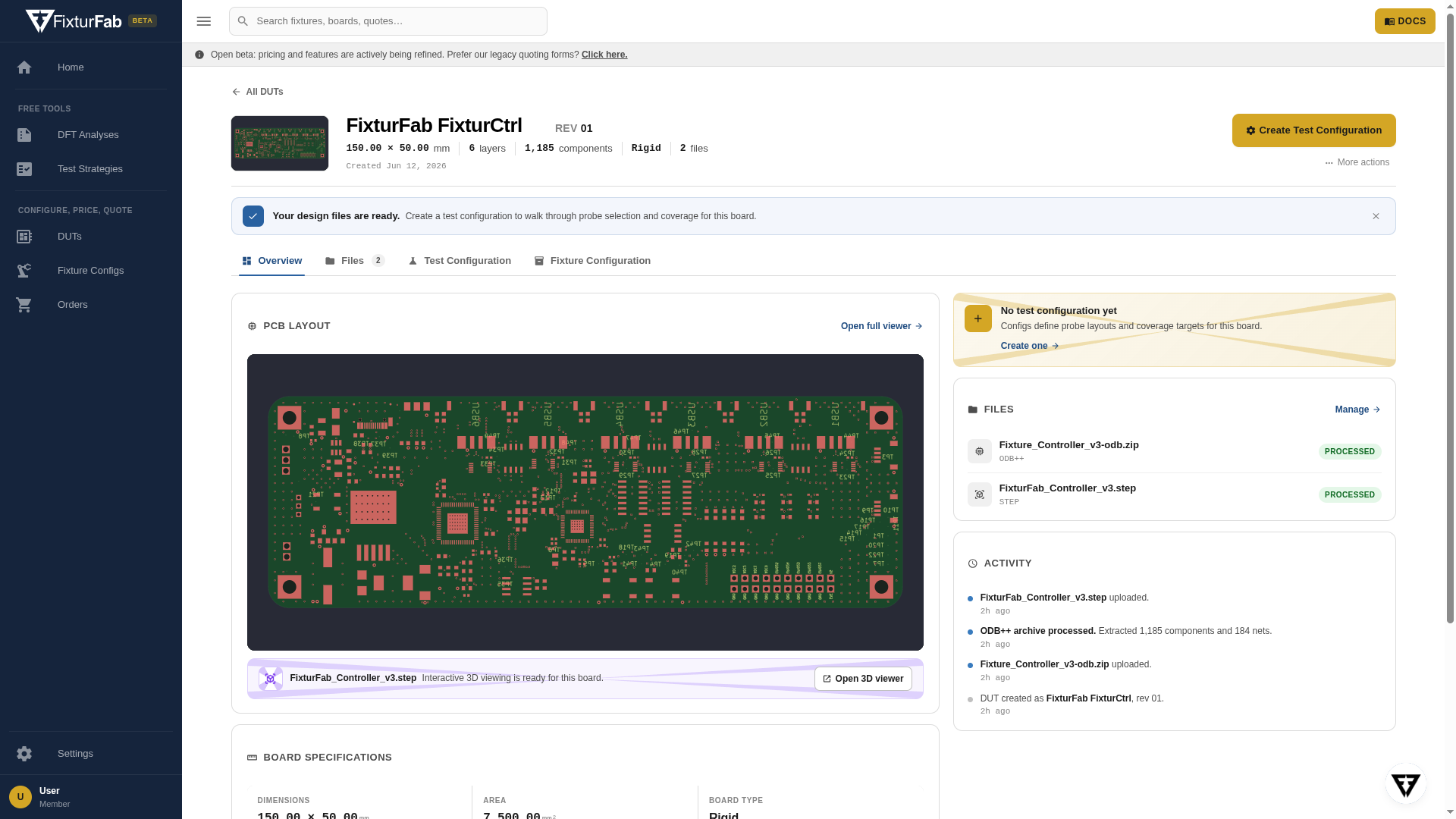Click the '1,185 components' stat
The image size is (1456, 819).
coord(569,149)
